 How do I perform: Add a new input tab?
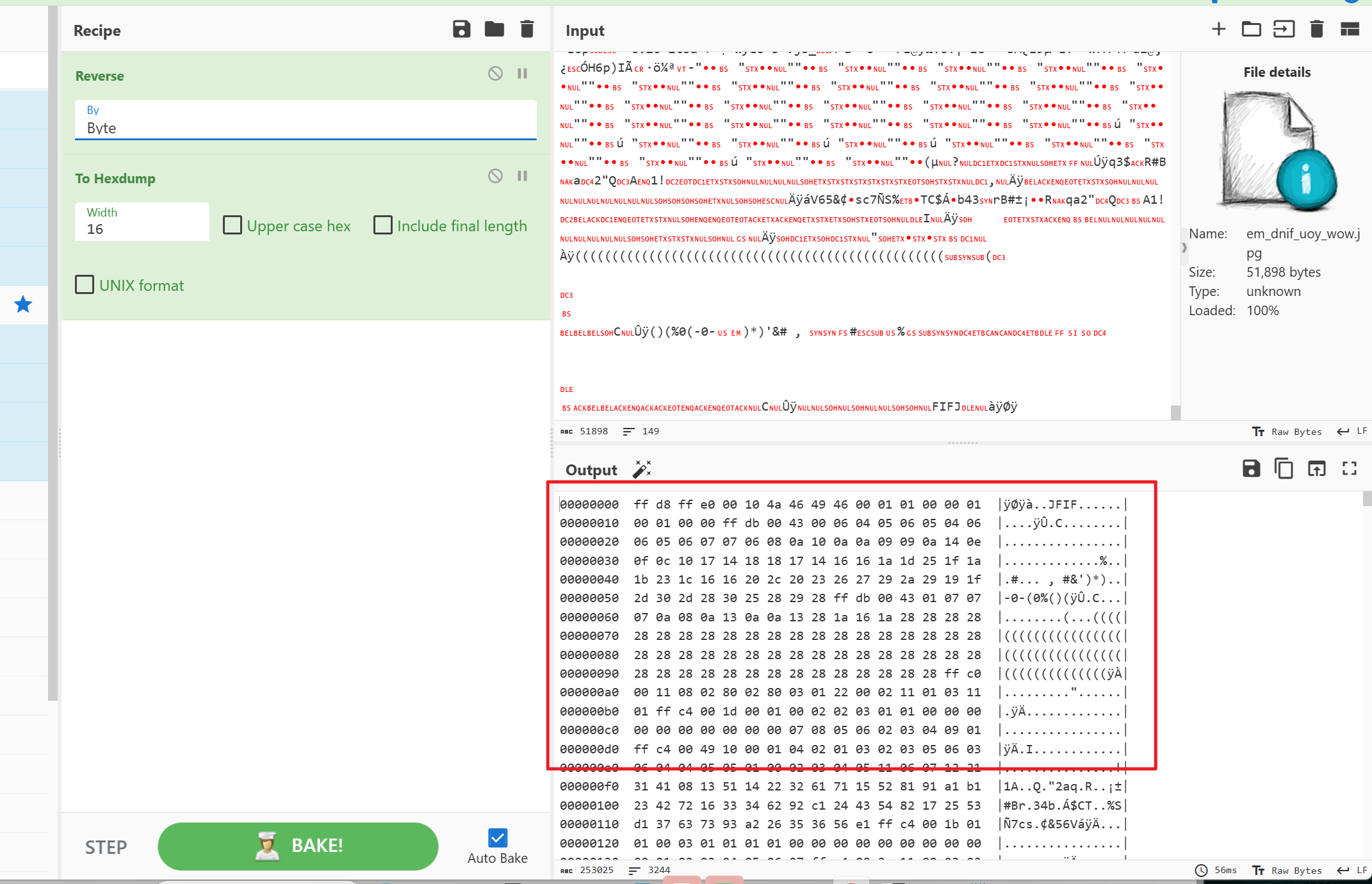click(1218, 29)
